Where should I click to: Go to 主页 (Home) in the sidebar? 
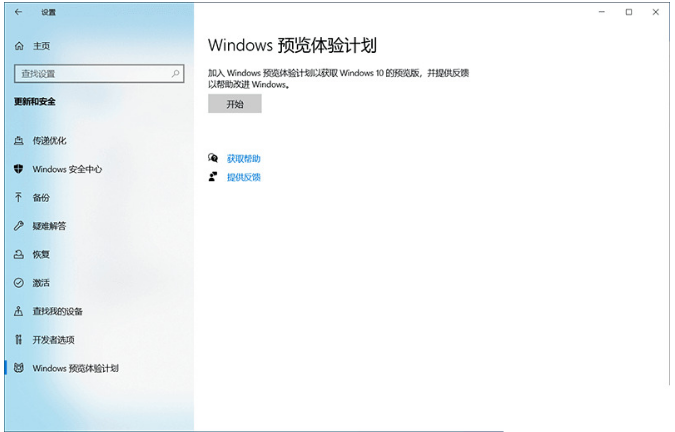pyautogui.click(x=41, y=46)
